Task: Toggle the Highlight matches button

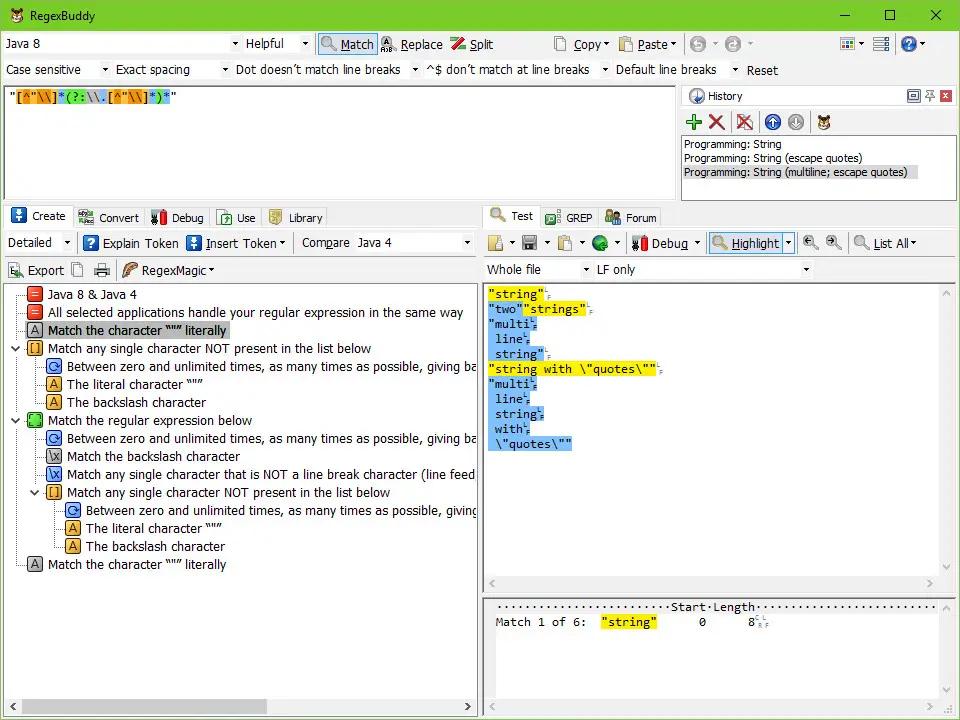Action: 746,243
